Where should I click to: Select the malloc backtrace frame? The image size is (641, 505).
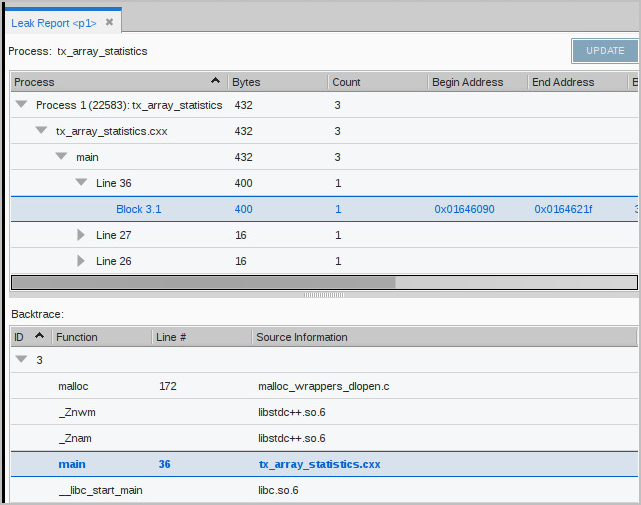(x=75, y=386)
